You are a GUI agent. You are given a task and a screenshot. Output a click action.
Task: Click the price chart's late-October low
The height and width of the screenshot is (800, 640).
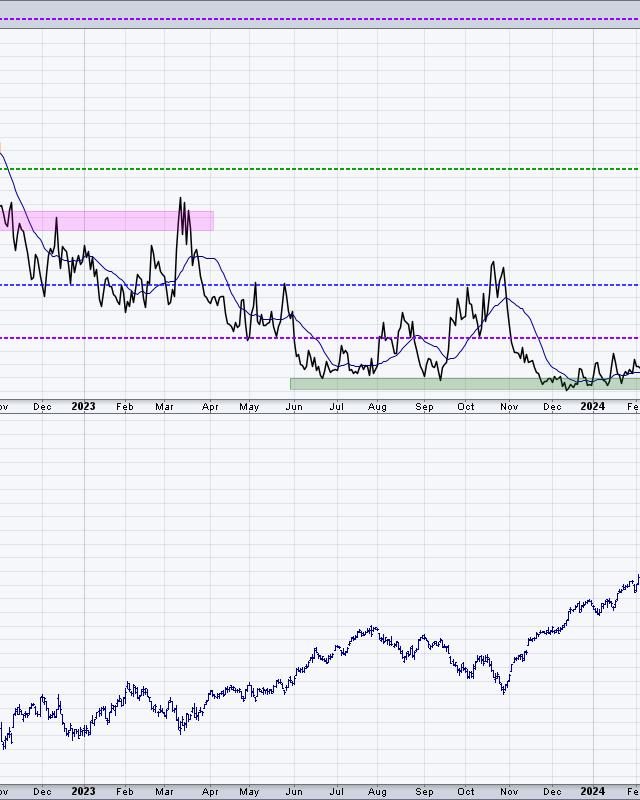tap(503, 691)
